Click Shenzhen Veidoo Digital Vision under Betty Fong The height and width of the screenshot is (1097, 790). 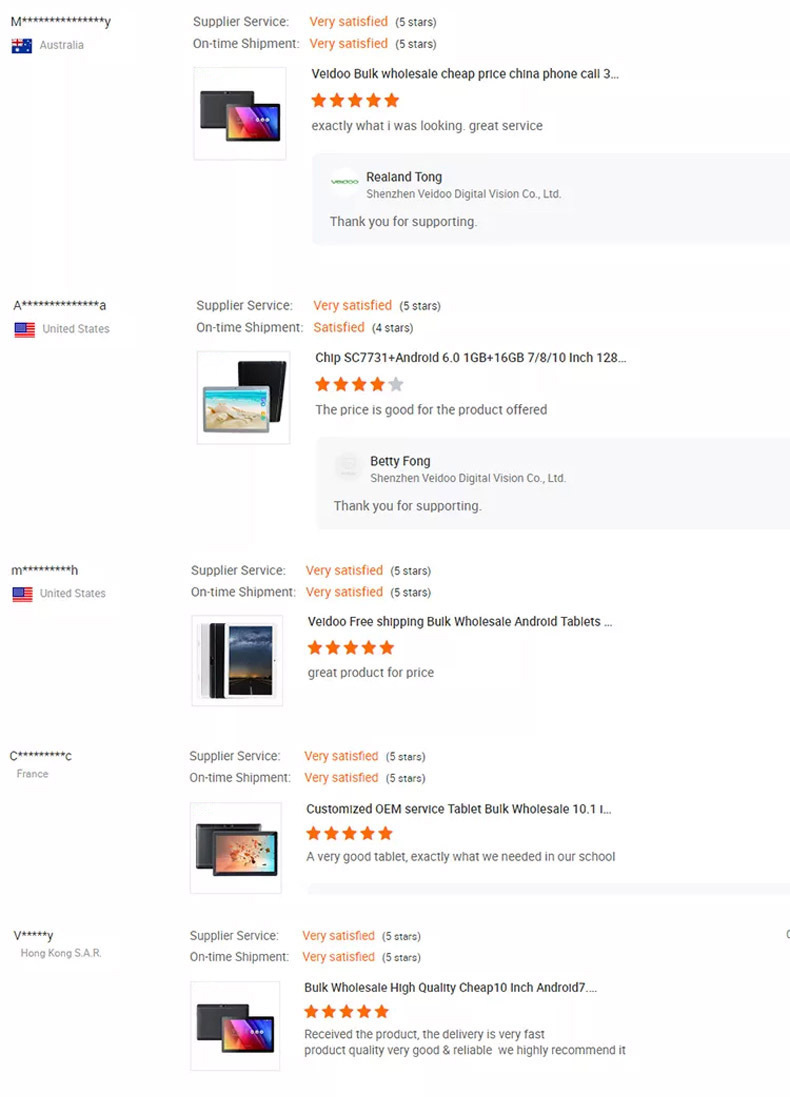coord(467,479)
